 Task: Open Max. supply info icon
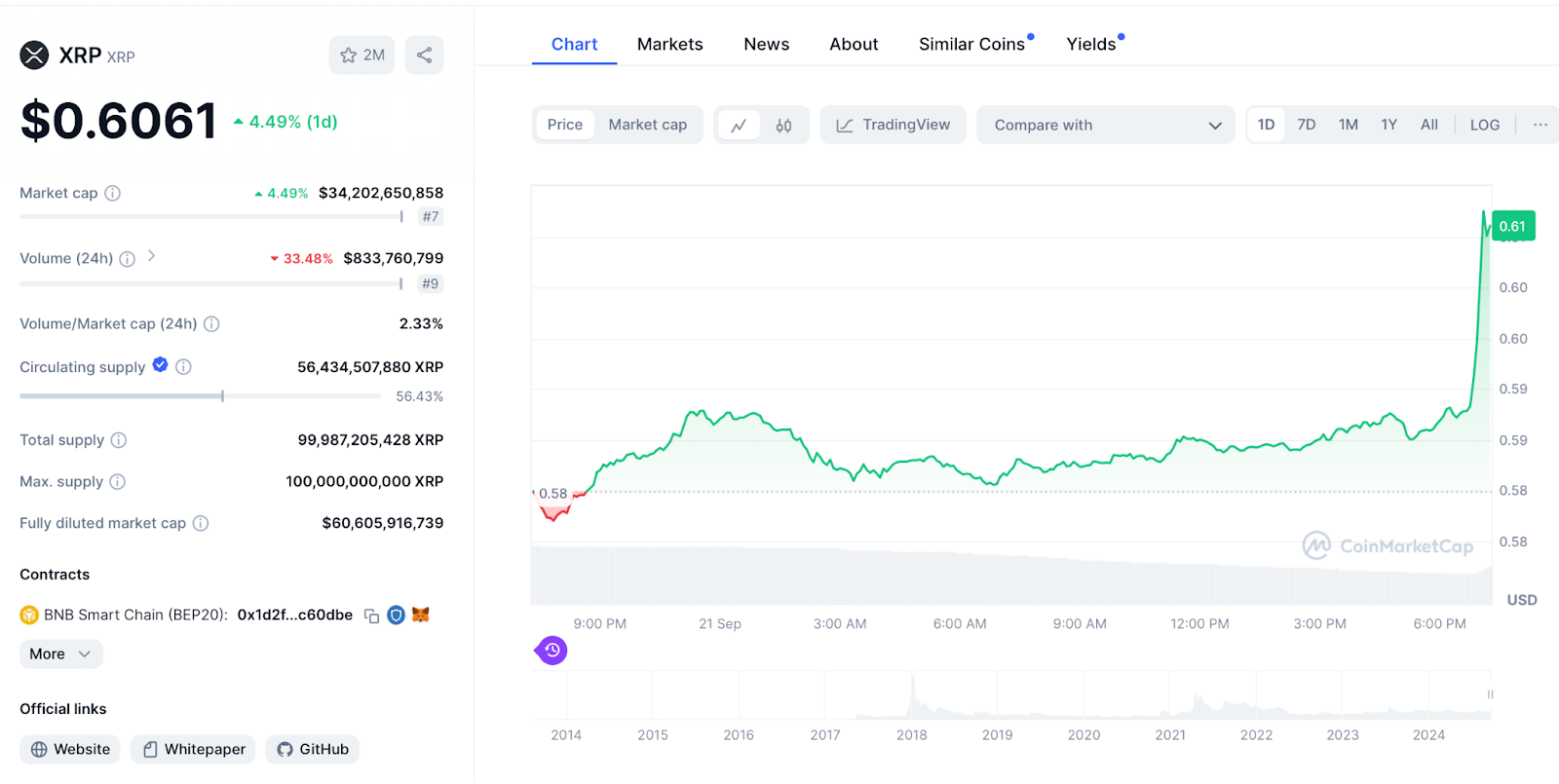pos(117,481)
